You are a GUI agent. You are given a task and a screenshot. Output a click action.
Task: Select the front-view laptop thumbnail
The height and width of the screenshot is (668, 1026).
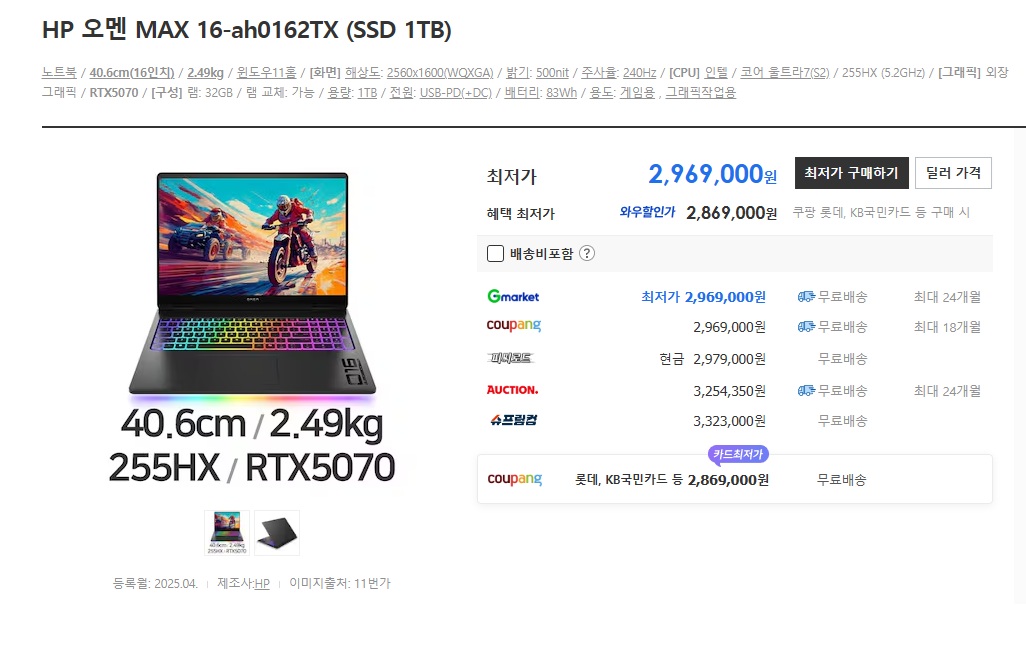point(226,533)
